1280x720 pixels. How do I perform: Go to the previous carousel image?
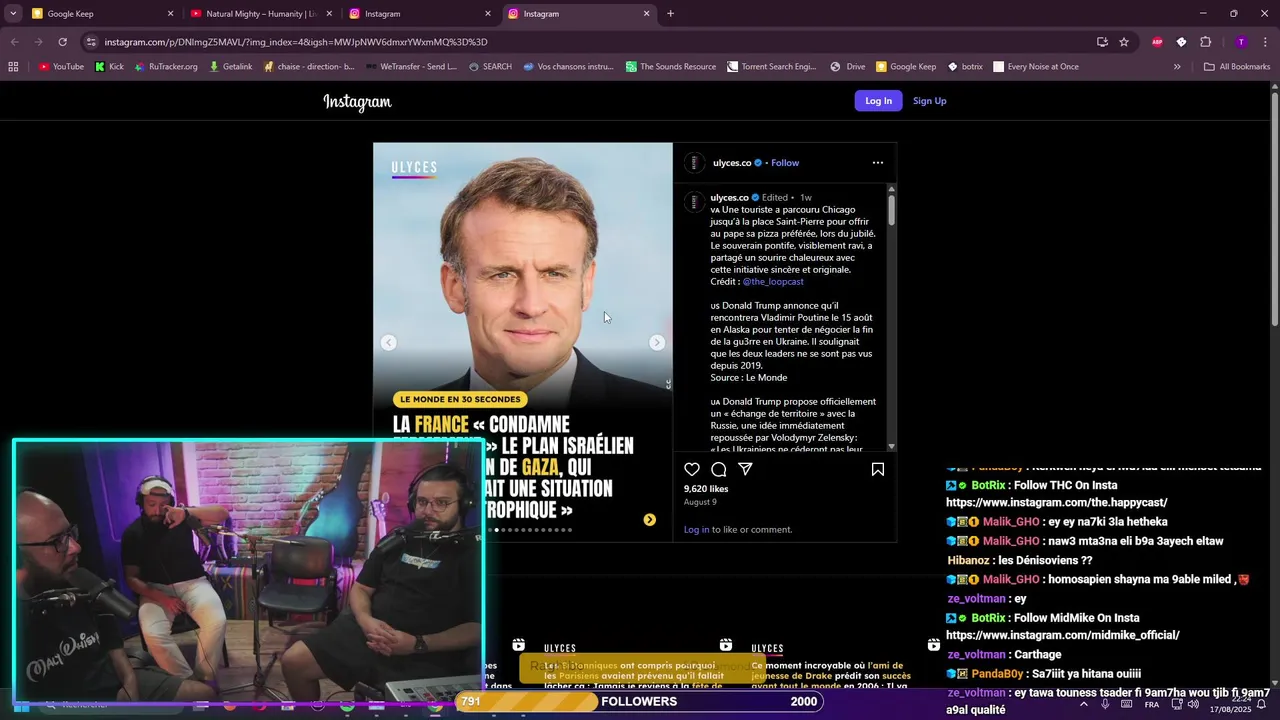[389, 343]
